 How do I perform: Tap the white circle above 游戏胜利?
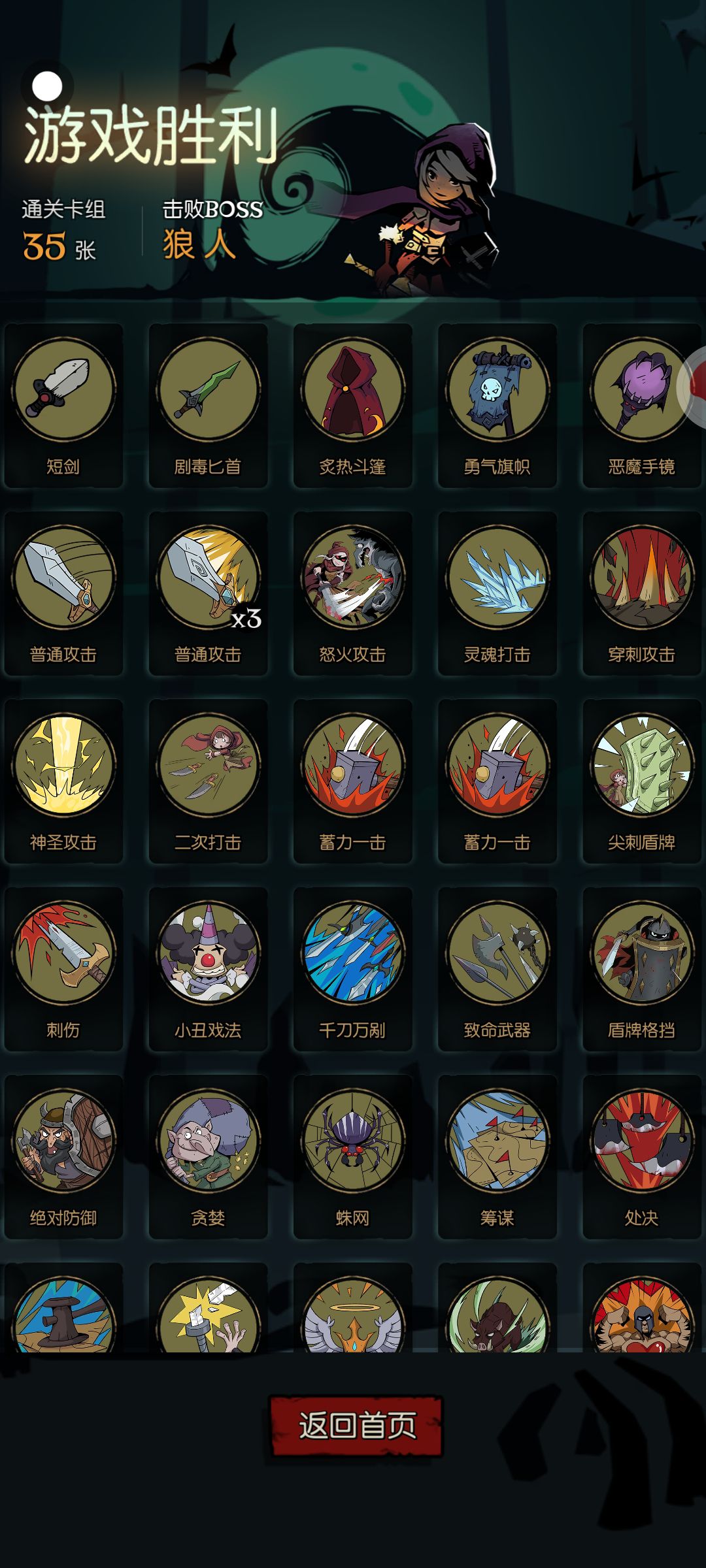click(47, 86)
